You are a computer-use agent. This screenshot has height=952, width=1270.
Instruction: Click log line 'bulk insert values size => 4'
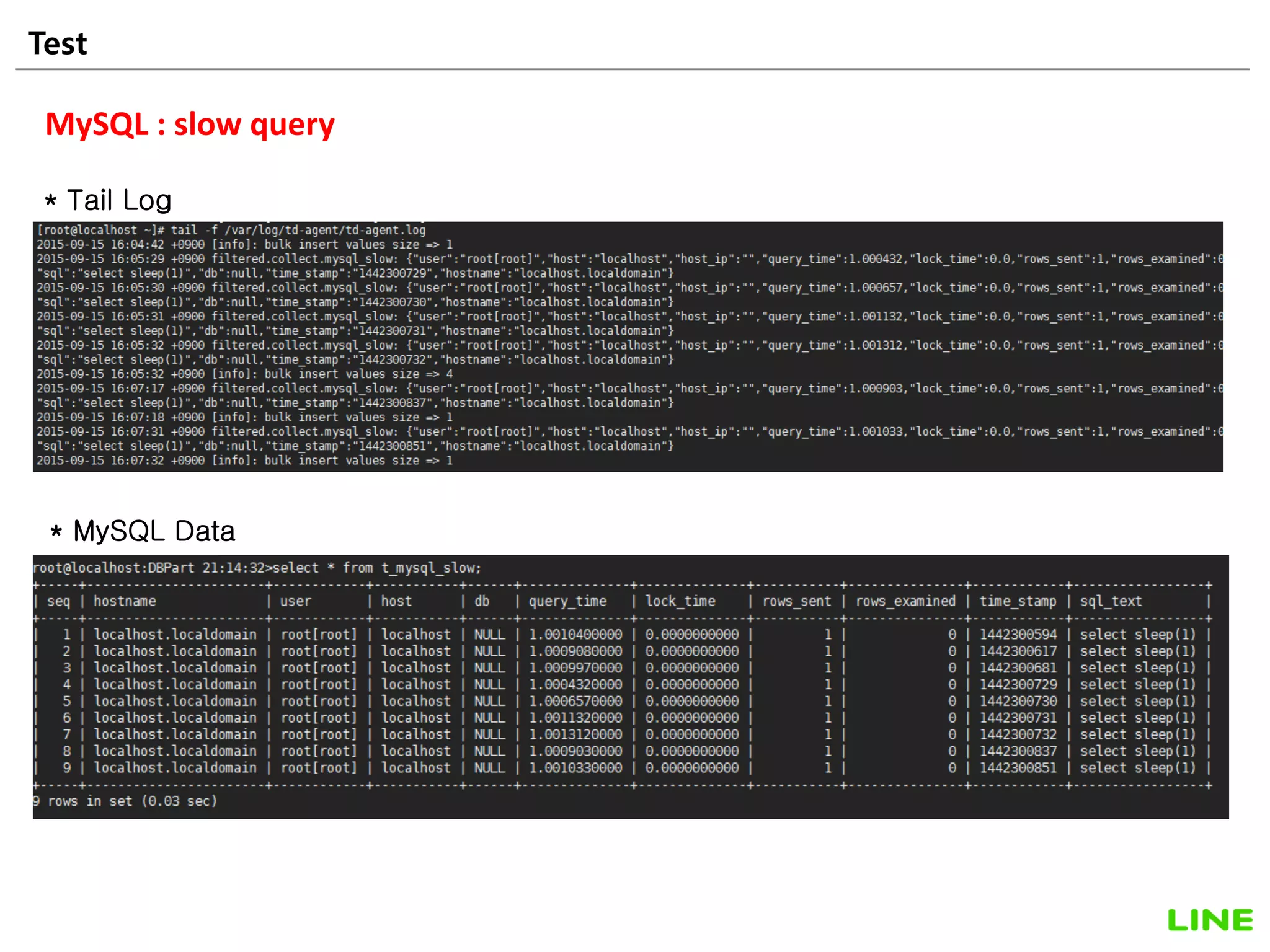pyautogui.click(x=245, y=374)
